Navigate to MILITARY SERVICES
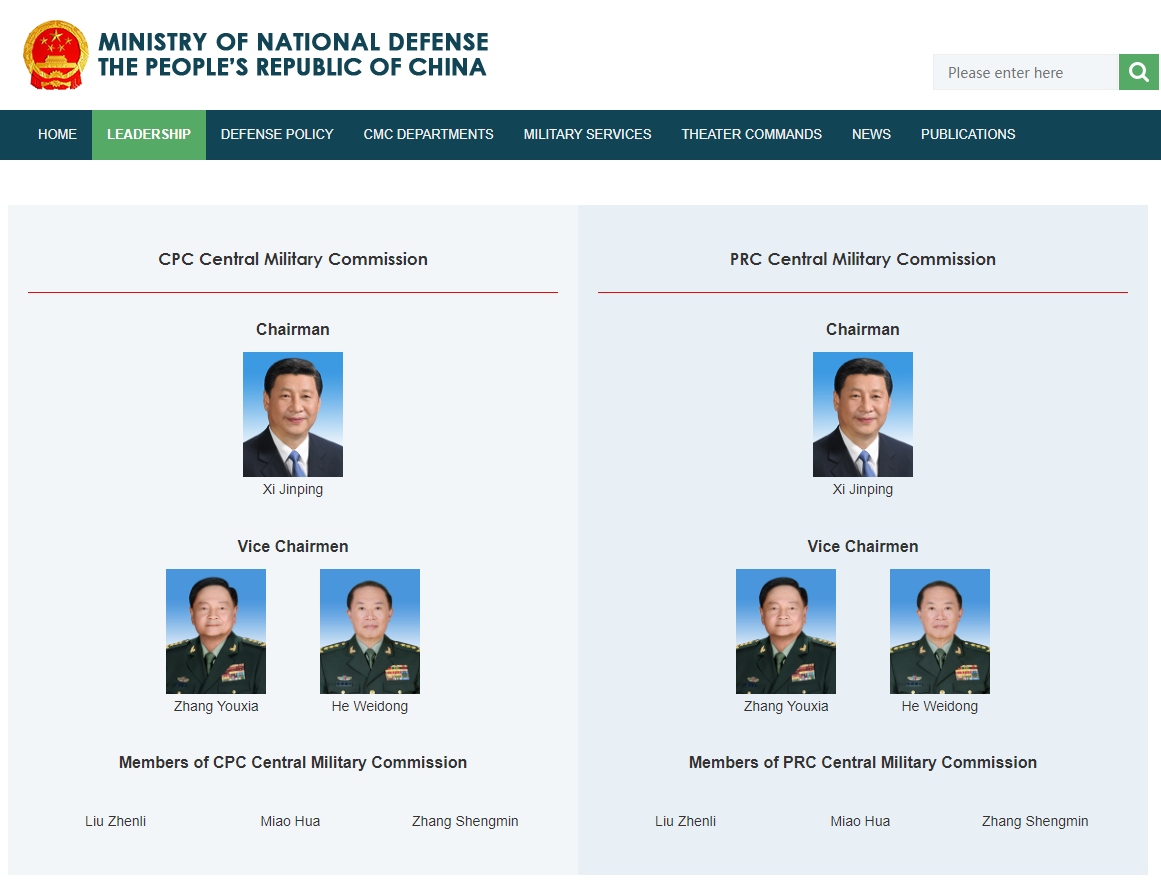 [x=587, y=134]
